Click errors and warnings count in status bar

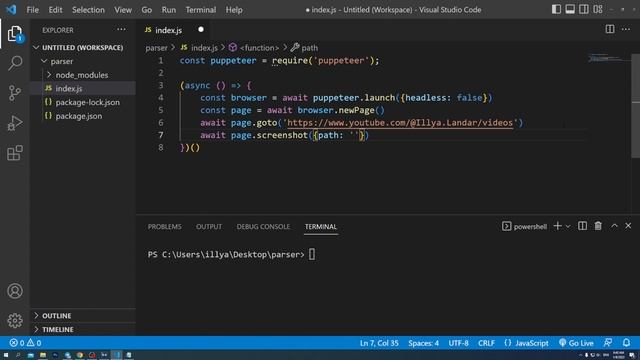point(25,343)
